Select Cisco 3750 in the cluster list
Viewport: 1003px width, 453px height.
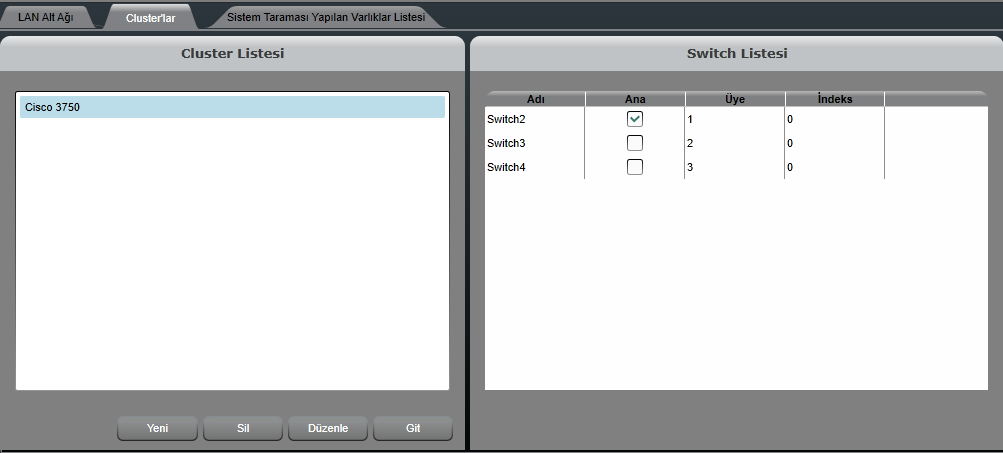(x=232, y=107)
